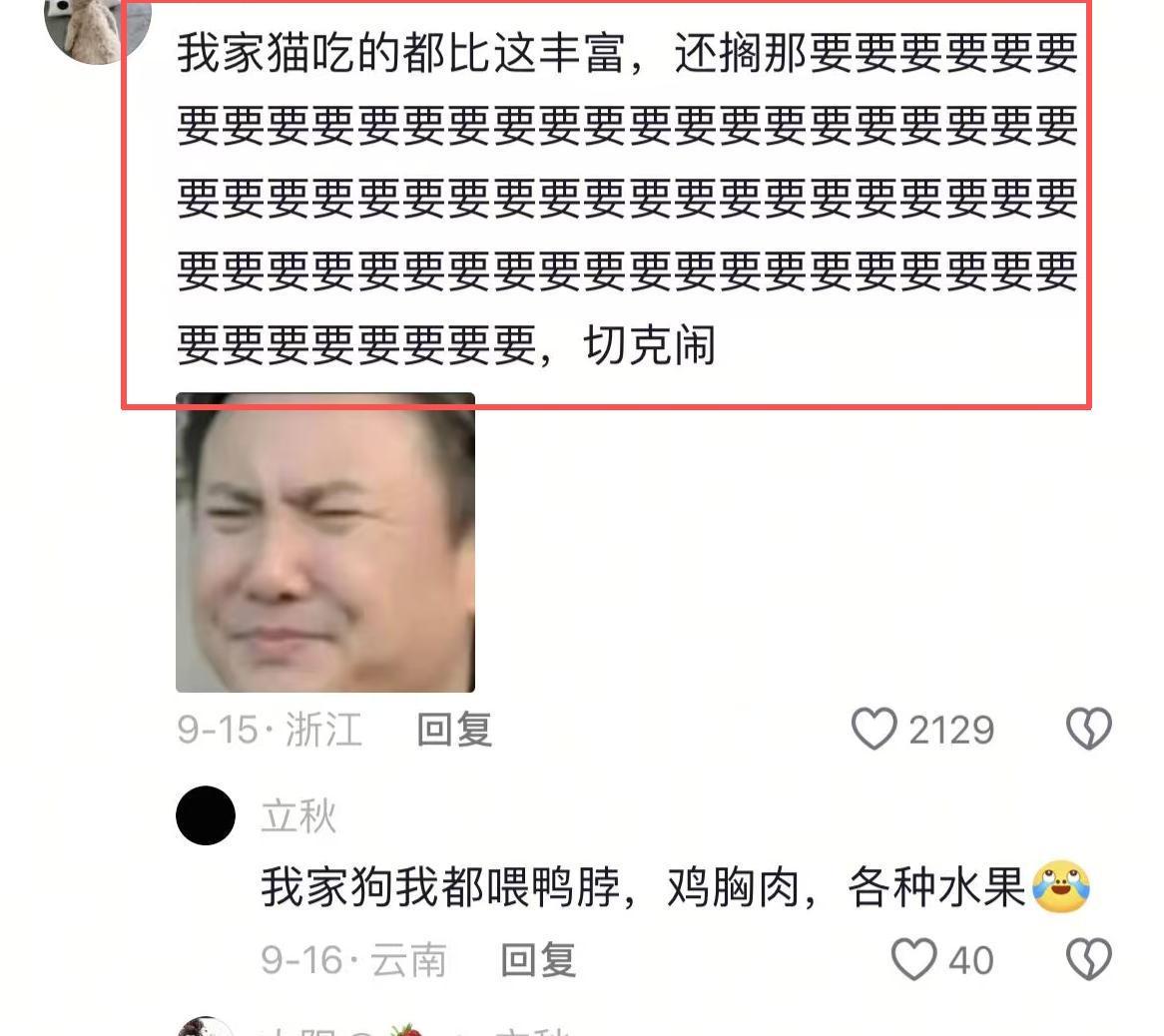This screenshot has height=1036, width=1164.
Task: Reply to the 9-15 Zhejiang comment
Action: (x=454, y=730)
